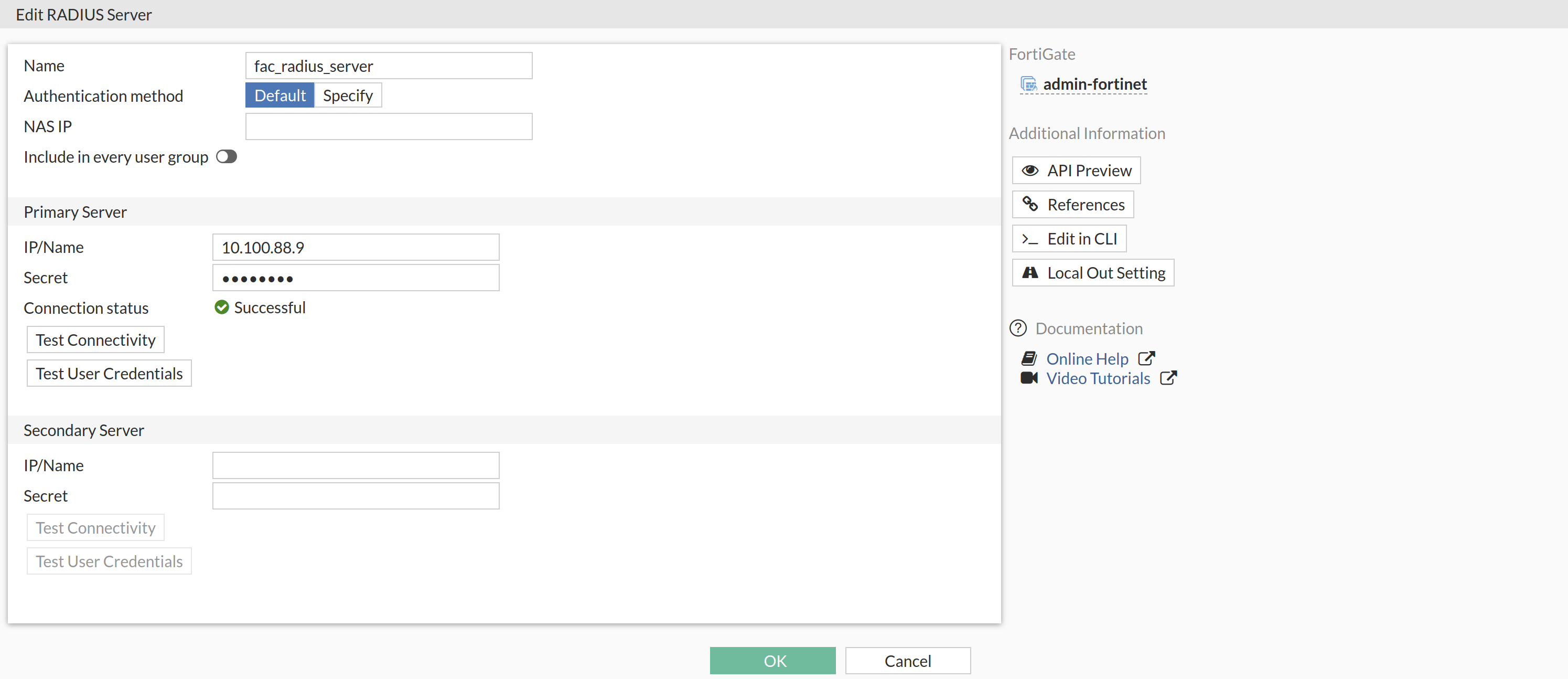Click the eye icon on API Preview
This screenshot has width=1568, height=679.
pyautogui.click(x=1029, y=171)
